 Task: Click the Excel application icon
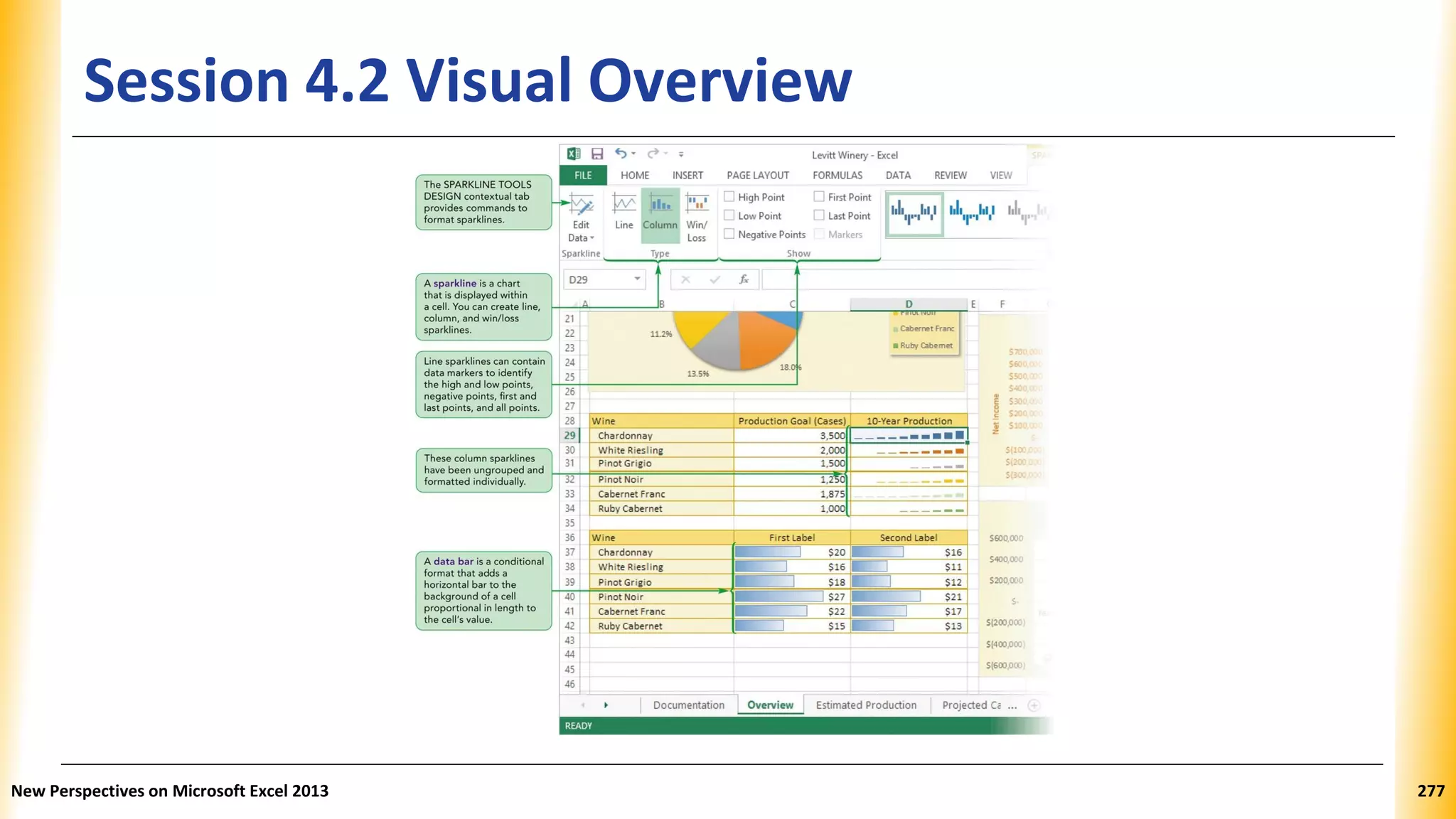point(574,154)
